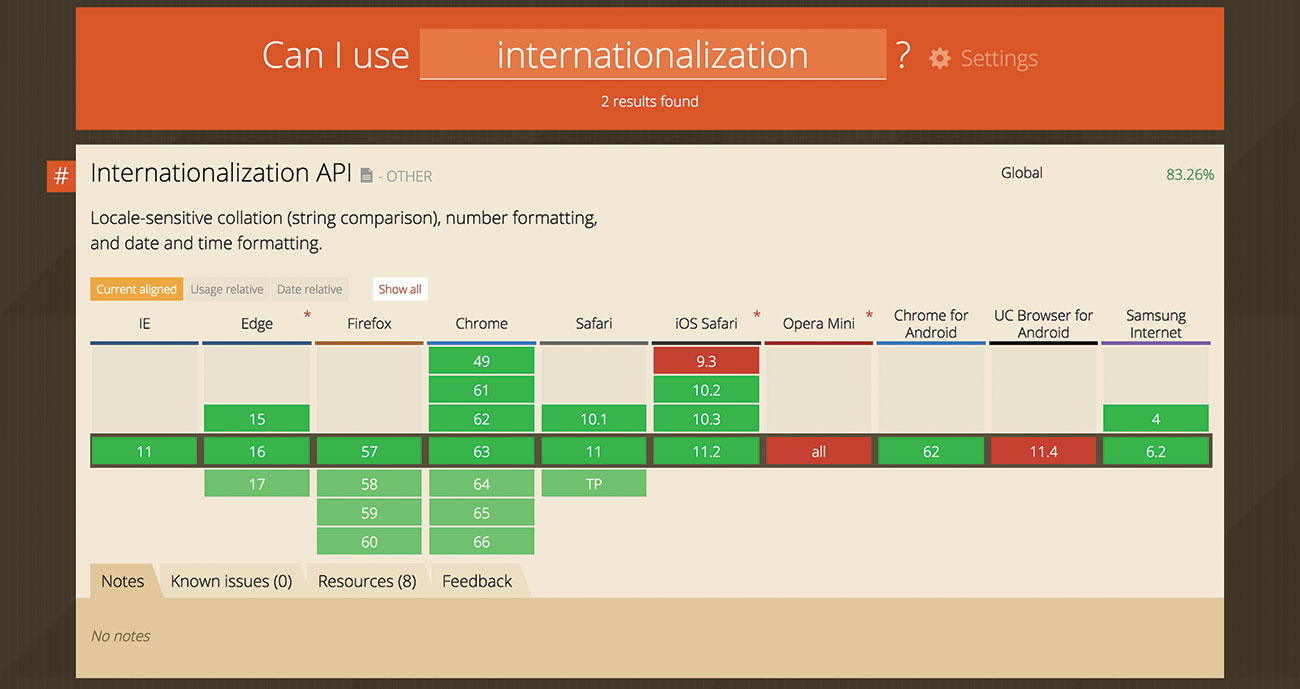Click the Opera Mini 'all' red cell

[x=818, y=450]
